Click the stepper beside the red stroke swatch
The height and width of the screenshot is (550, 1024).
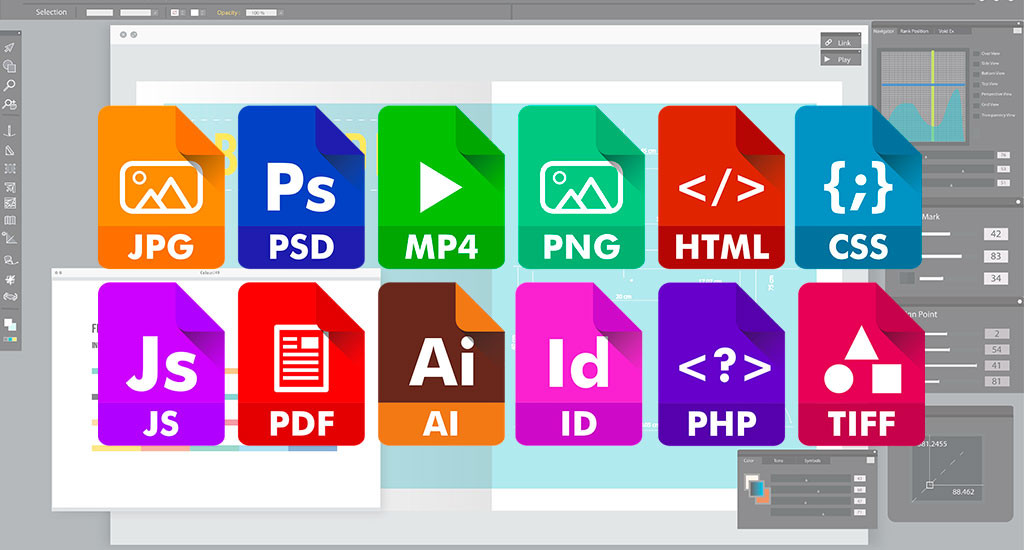coord(183,12)
